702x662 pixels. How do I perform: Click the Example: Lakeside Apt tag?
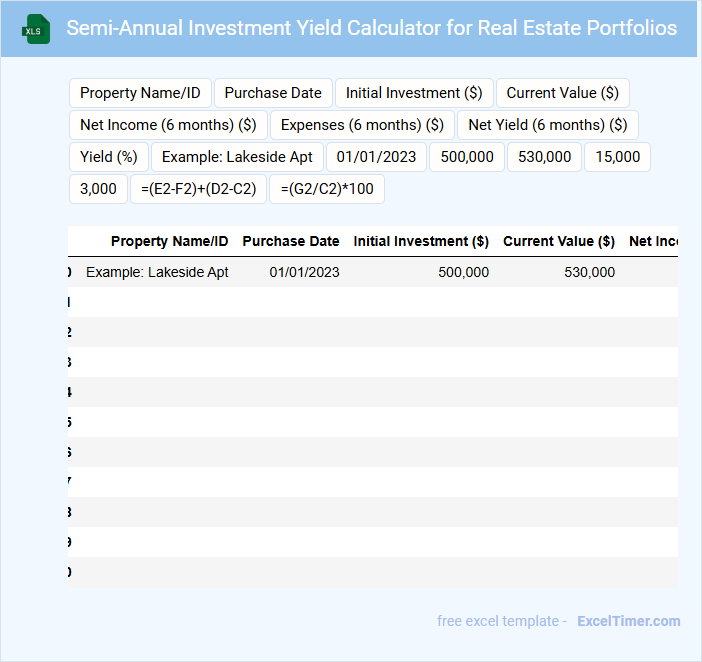click(x=237, y=157)
